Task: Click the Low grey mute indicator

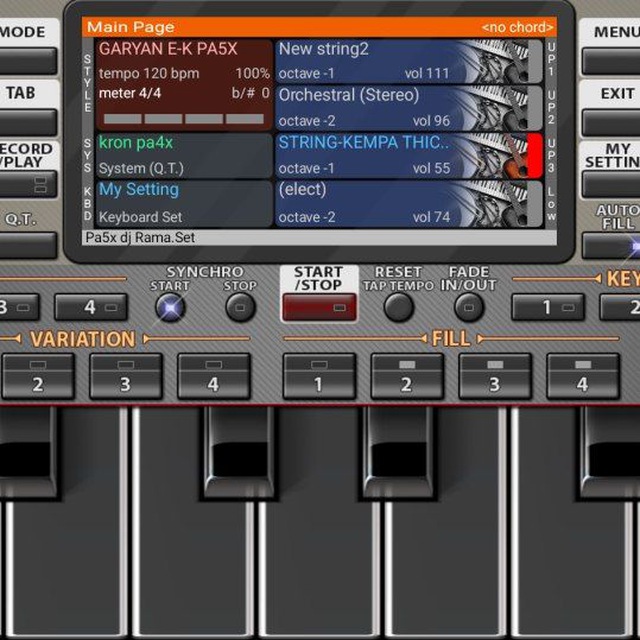Action: click(x=535, y=204)
